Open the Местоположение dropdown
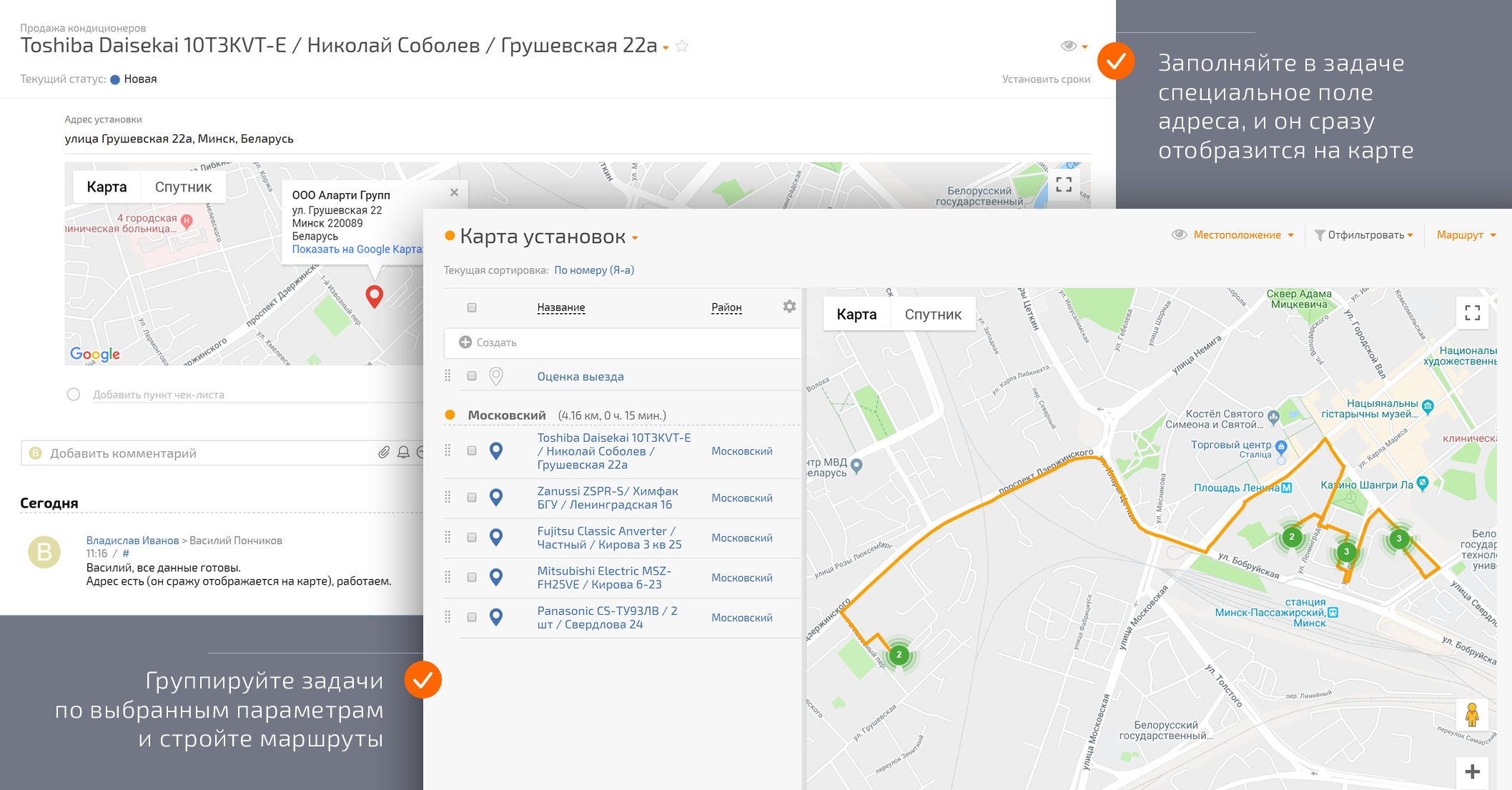The height and width of the screenshot is (790, 1512). (x=1242, y=235)
